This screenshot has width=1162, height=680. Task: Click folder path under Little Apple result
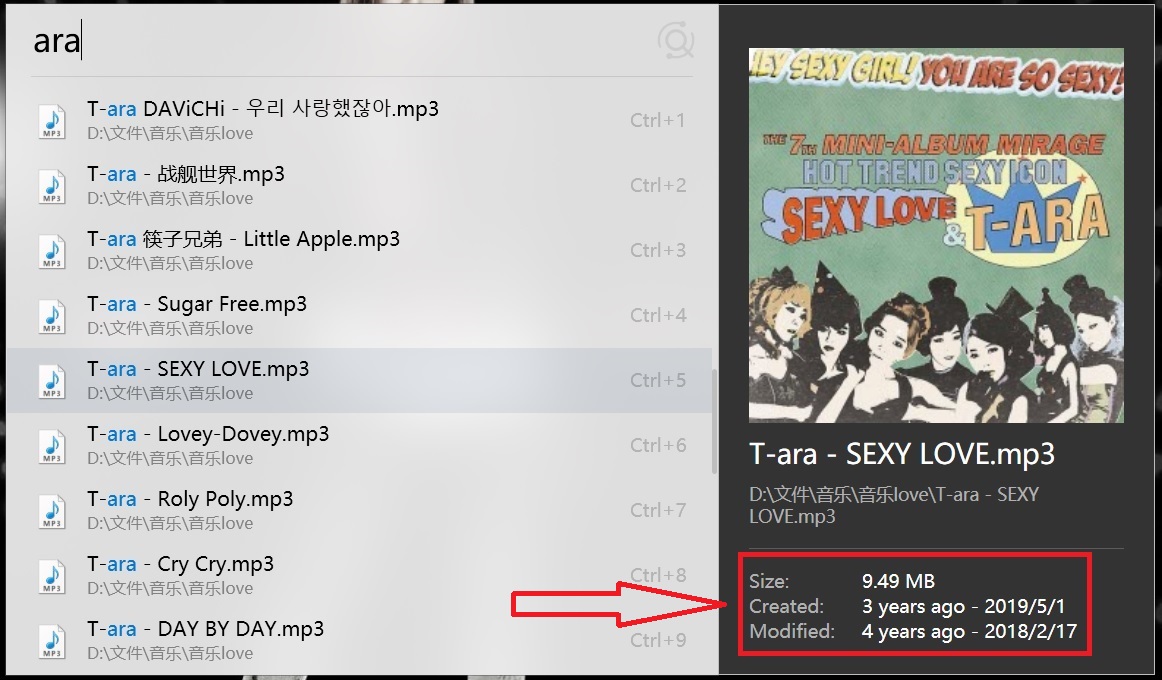(170, 264)
